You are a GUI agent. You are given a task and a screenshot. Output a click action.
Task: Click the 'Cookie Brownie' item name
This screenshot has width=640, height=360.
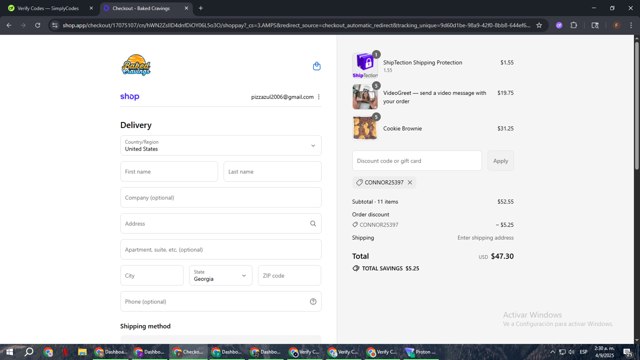coord(402,128)
